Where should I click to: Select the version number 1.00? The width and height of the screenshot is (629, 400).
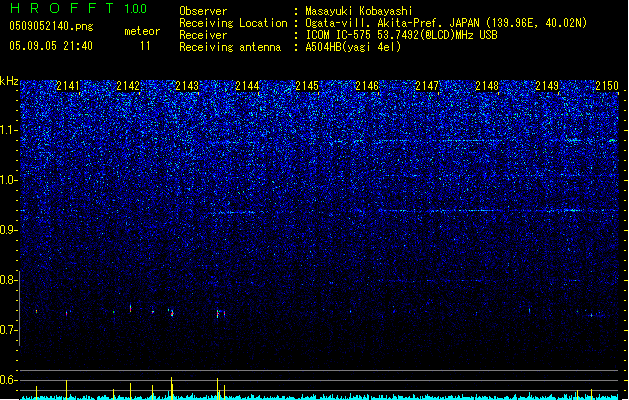tap(136, 8)
